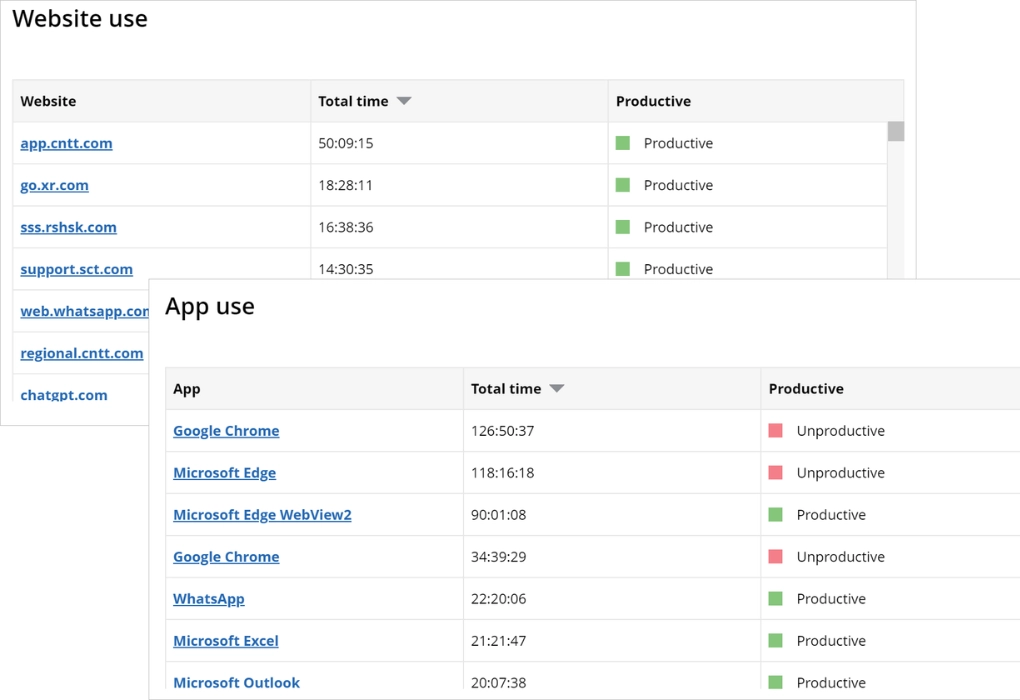Click the App column header
The image size is (1020, 700).
tap(187, 389)
